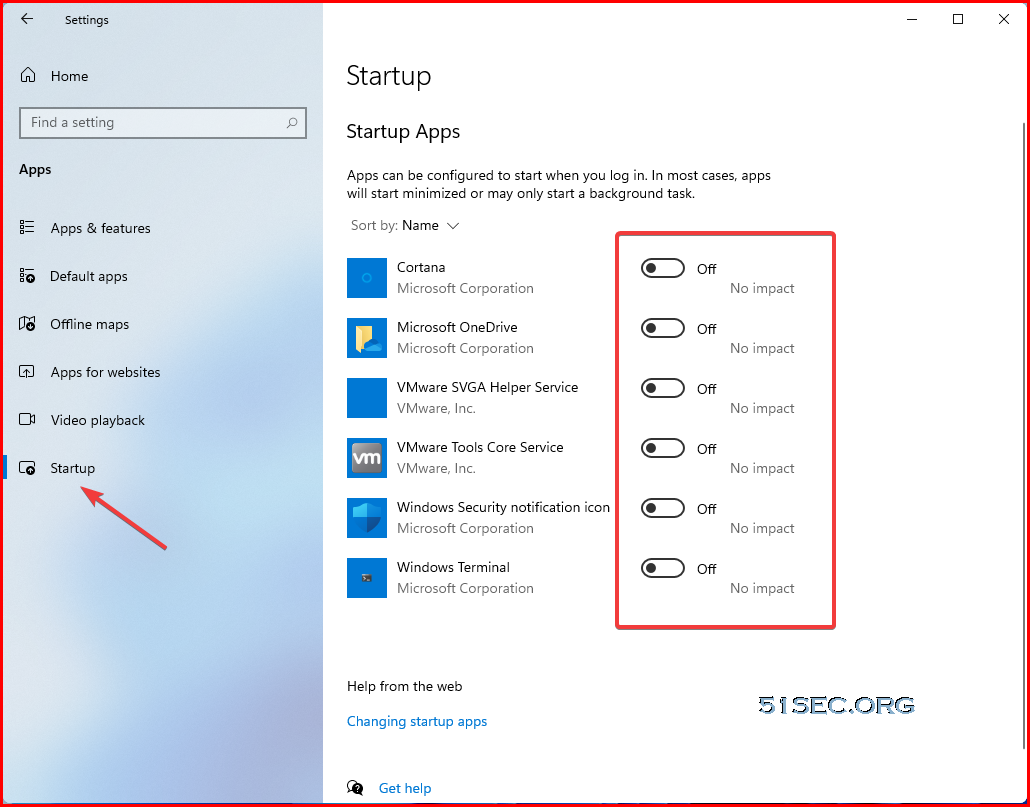Click the Cortana app icon

[367, 278]
